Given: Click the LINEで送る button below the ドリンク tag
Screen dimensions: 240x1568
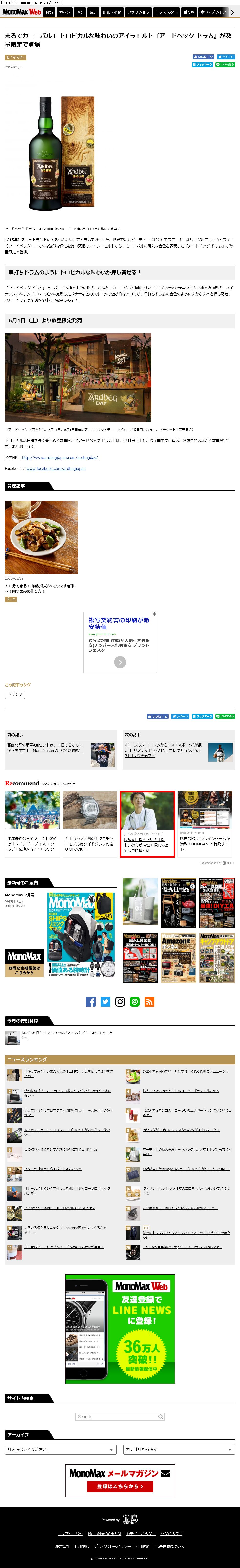Looking at the screenshot, I should pos(225,716).
